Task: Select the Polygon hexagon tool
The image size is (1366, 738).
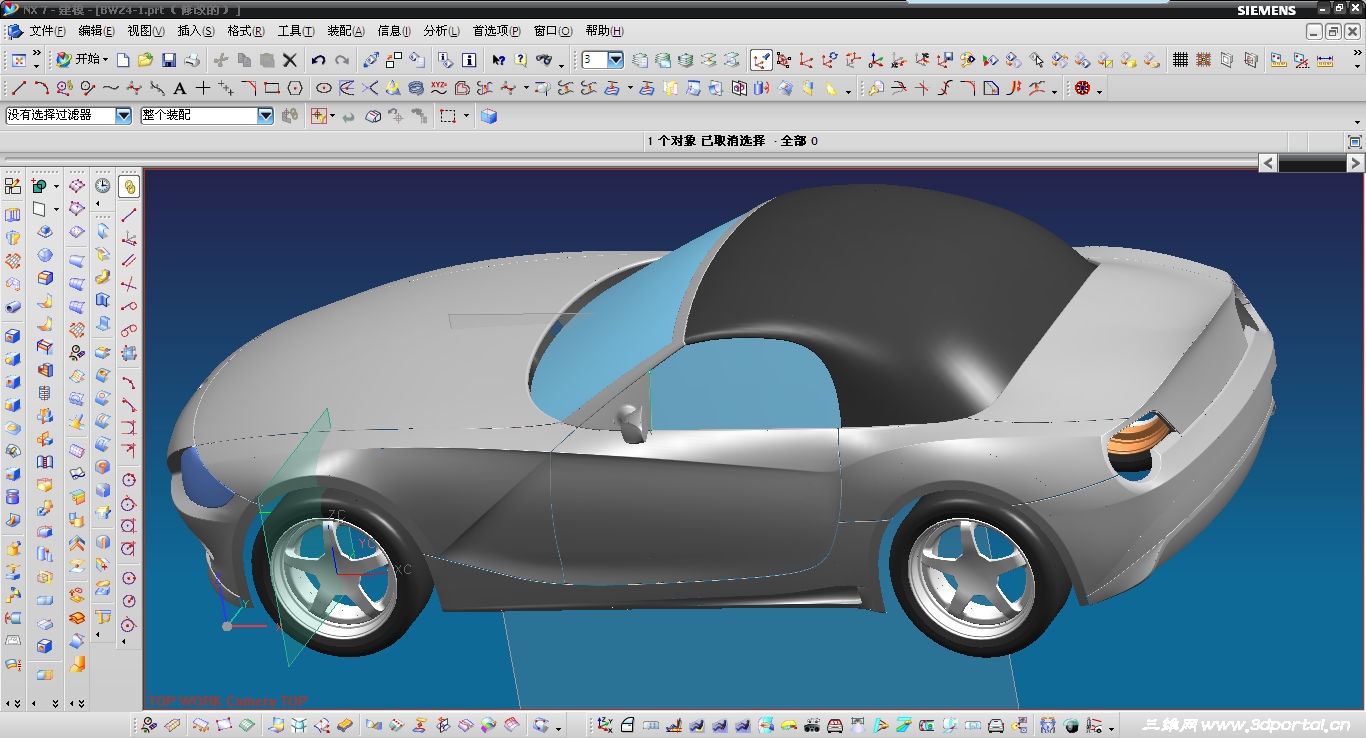Action: (x=295, y=88)
